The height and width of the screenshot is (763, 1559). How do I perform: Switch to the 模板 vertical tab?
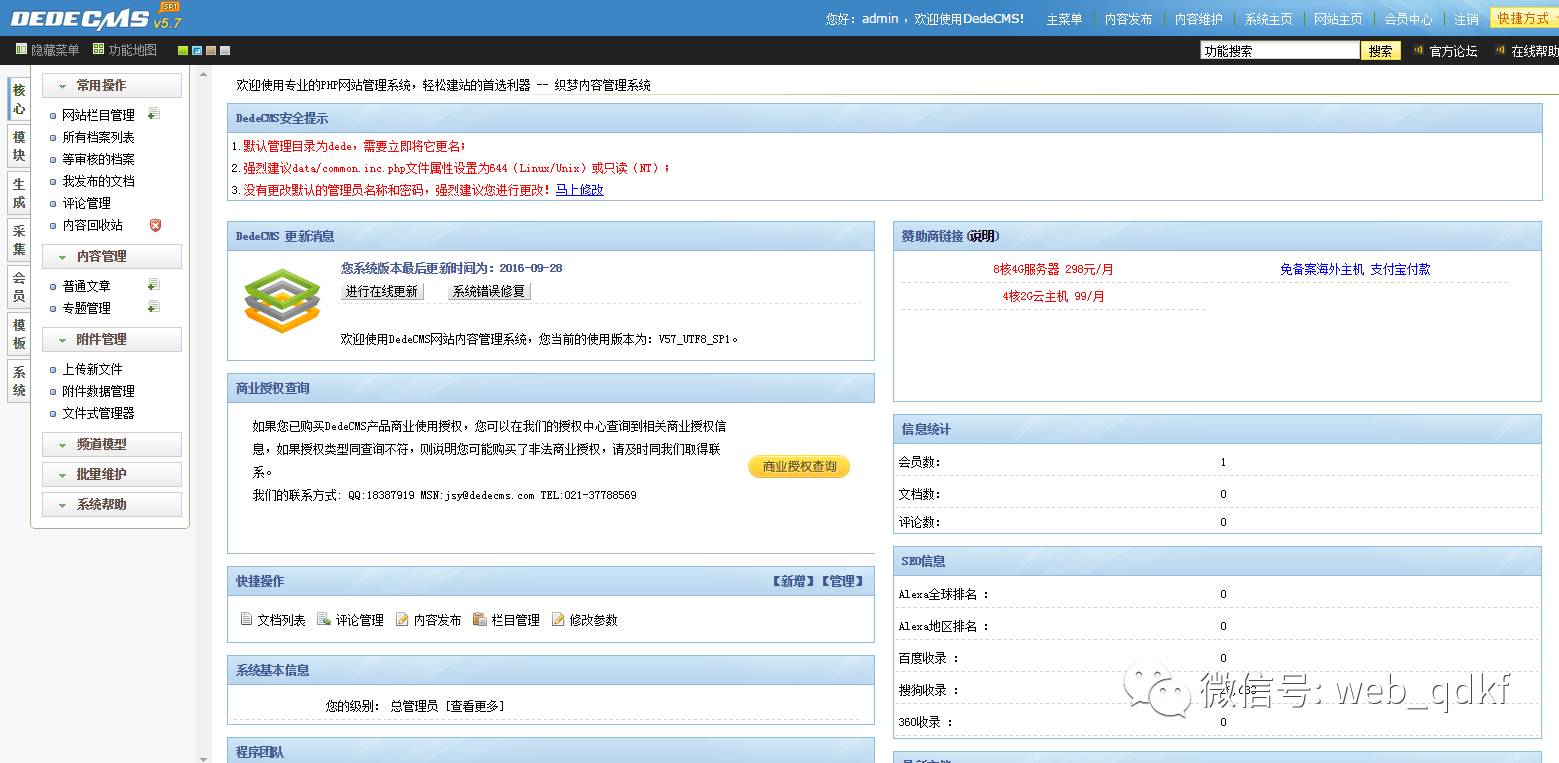point(19,333)
